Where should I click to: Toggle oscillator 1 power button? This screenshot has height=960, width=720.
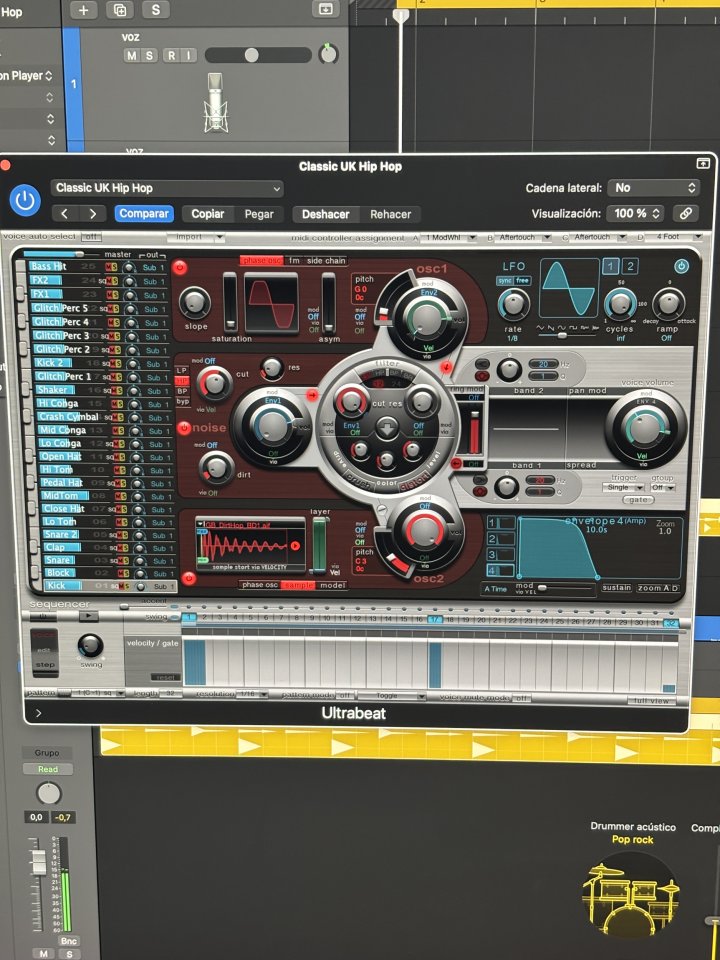point(179,266)
